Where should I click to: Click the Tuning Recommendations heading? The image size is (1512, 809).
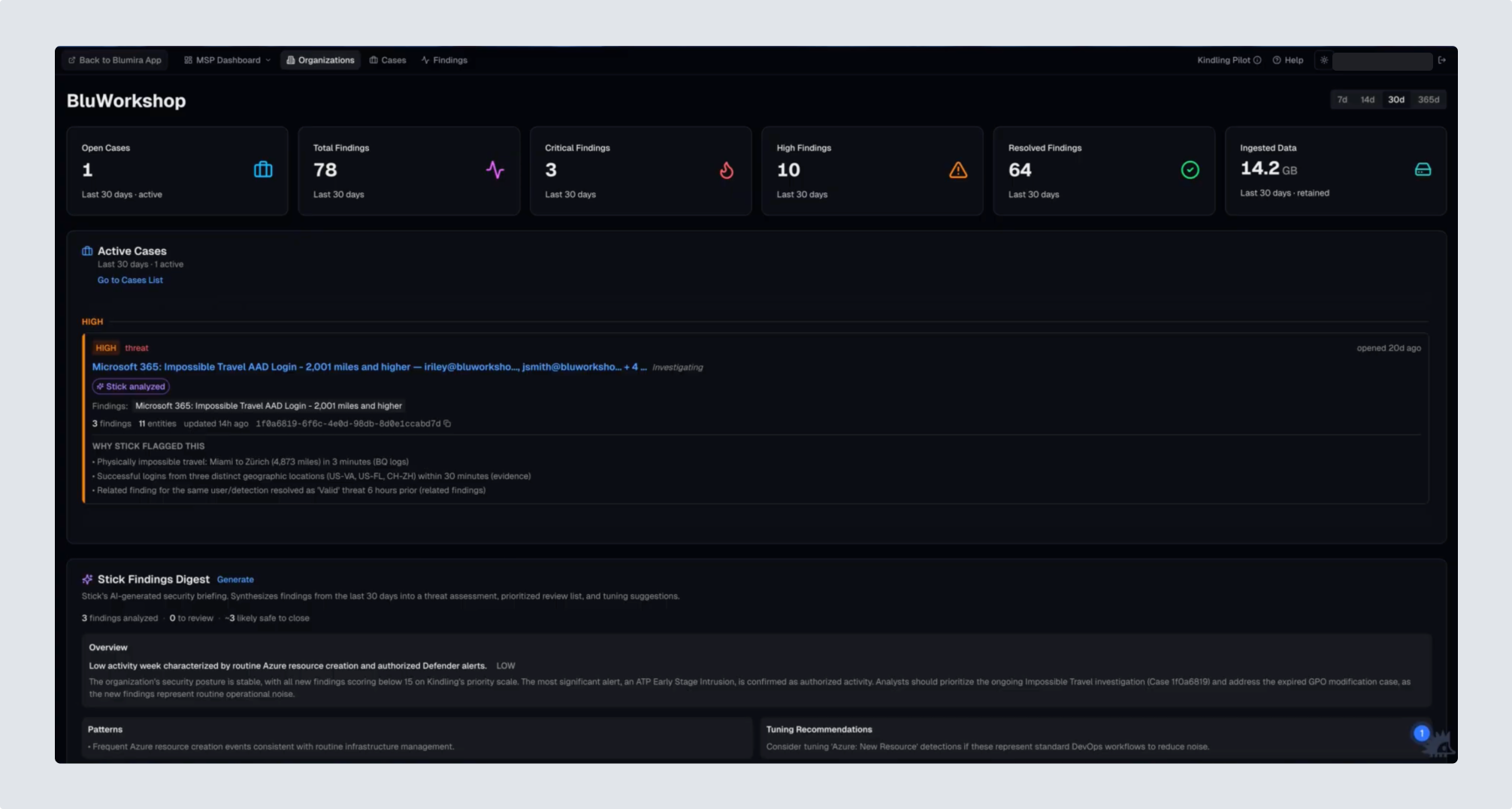(x=819, y=729)
